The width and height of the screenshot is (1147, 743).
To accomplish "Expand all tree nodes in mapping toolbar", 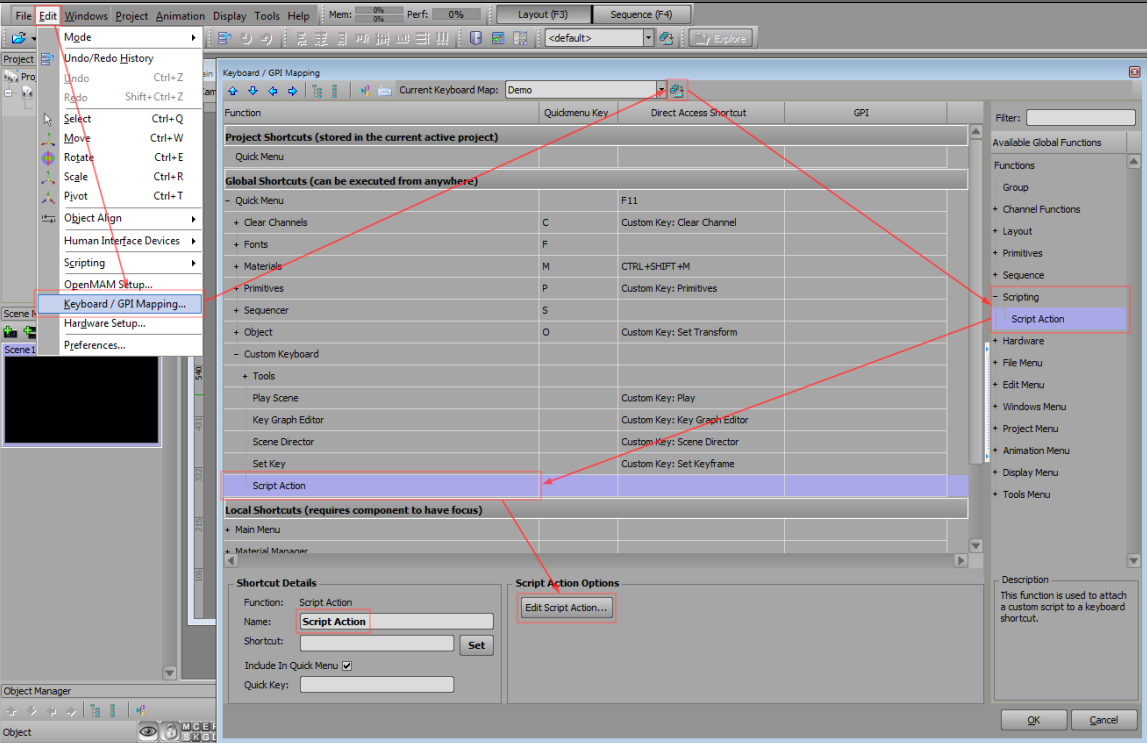I will [317, 91].
